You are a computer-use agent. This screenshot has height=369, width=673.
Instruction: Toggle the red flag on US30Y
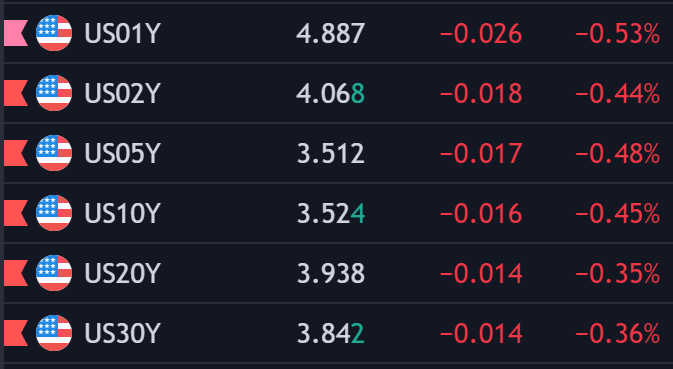point(16,333)
